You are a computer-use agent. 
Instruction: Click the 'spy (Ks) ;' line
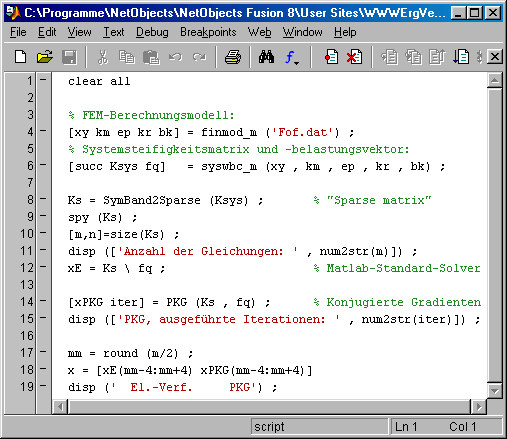[103, 217]
